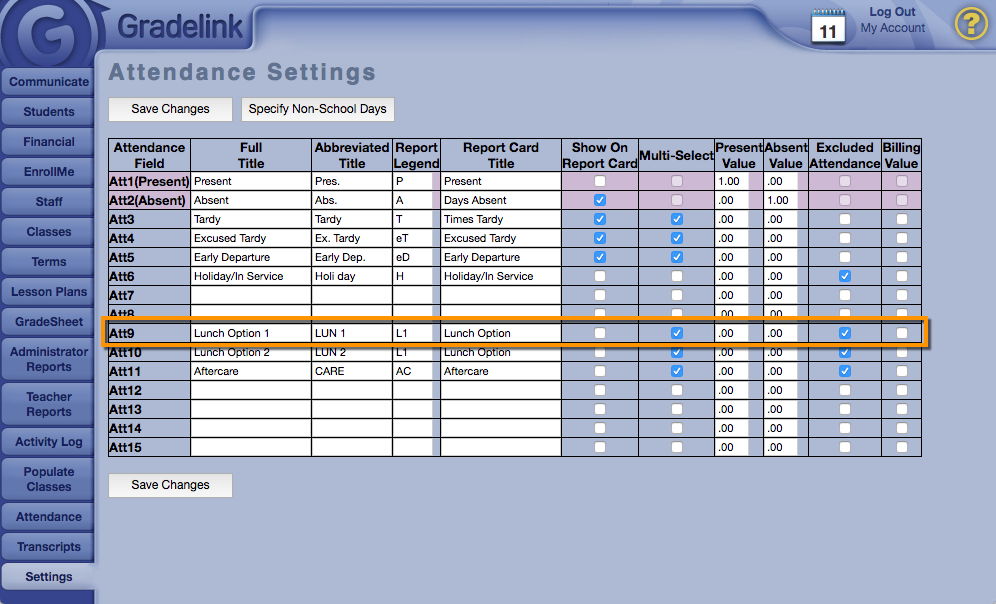Uncheck Show On Report Card for Absent

coord(600,200)
